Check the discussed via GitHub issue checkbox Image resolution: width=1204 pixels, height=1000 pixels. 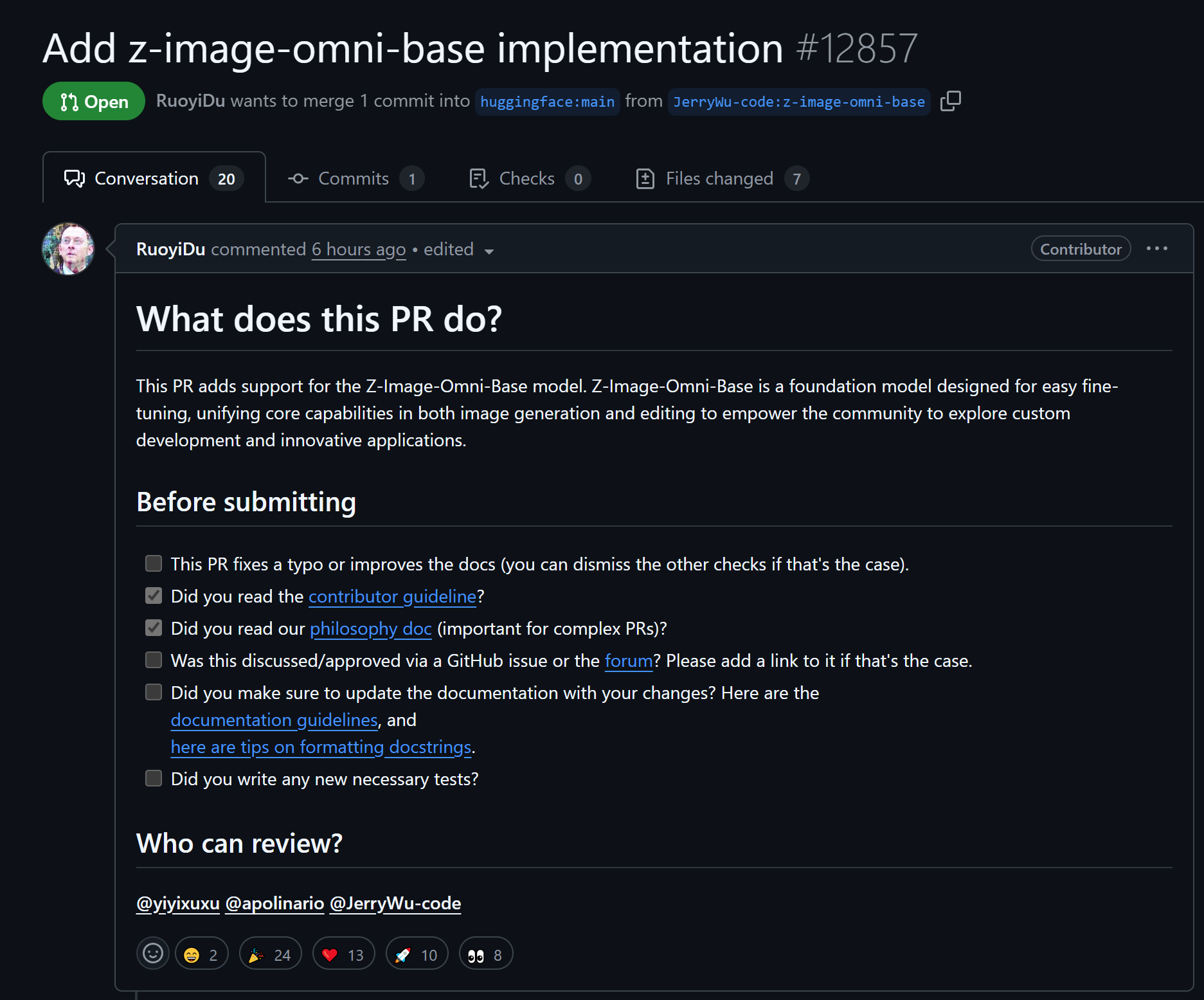(154, 660)
